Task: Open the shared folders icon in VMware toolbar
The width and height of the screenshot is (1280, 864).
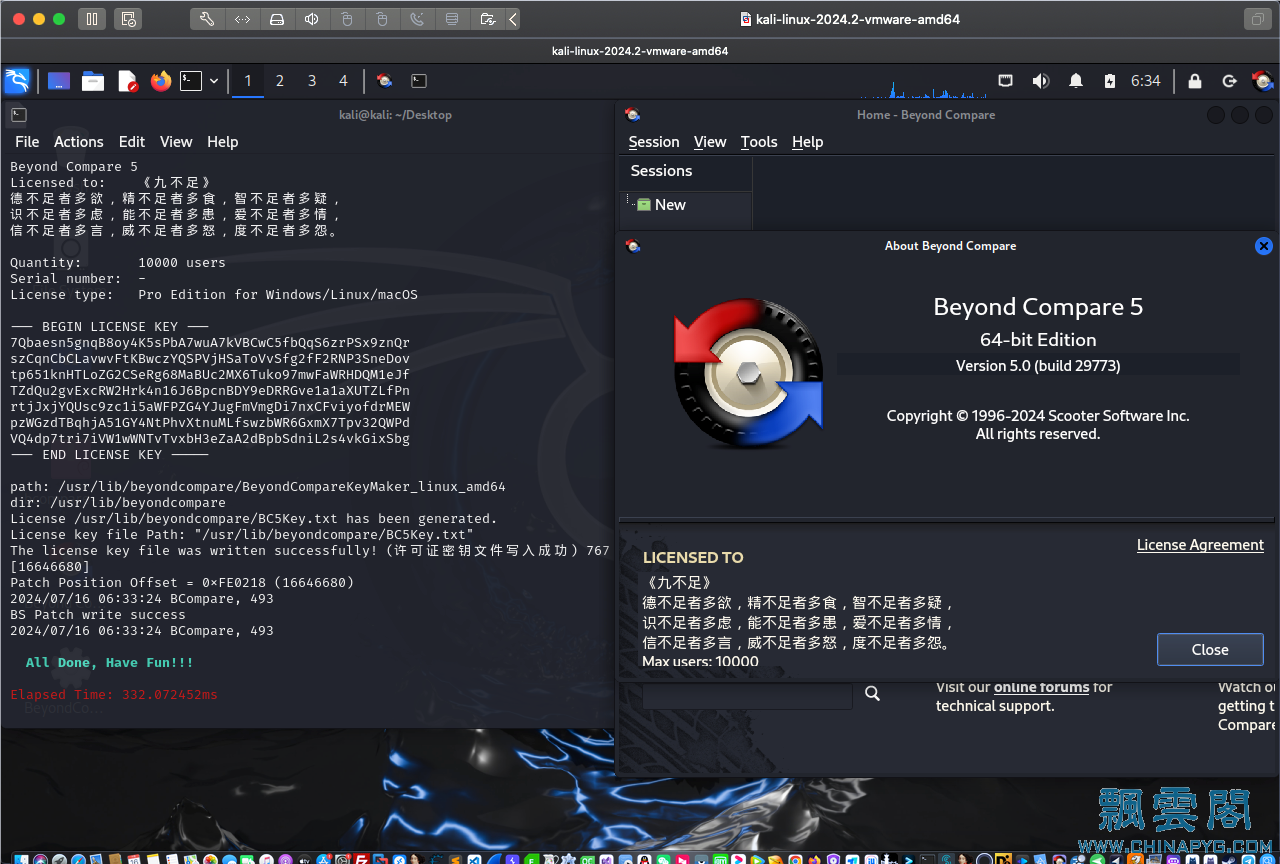Action: pyautogui.click(x=487, y=19)
